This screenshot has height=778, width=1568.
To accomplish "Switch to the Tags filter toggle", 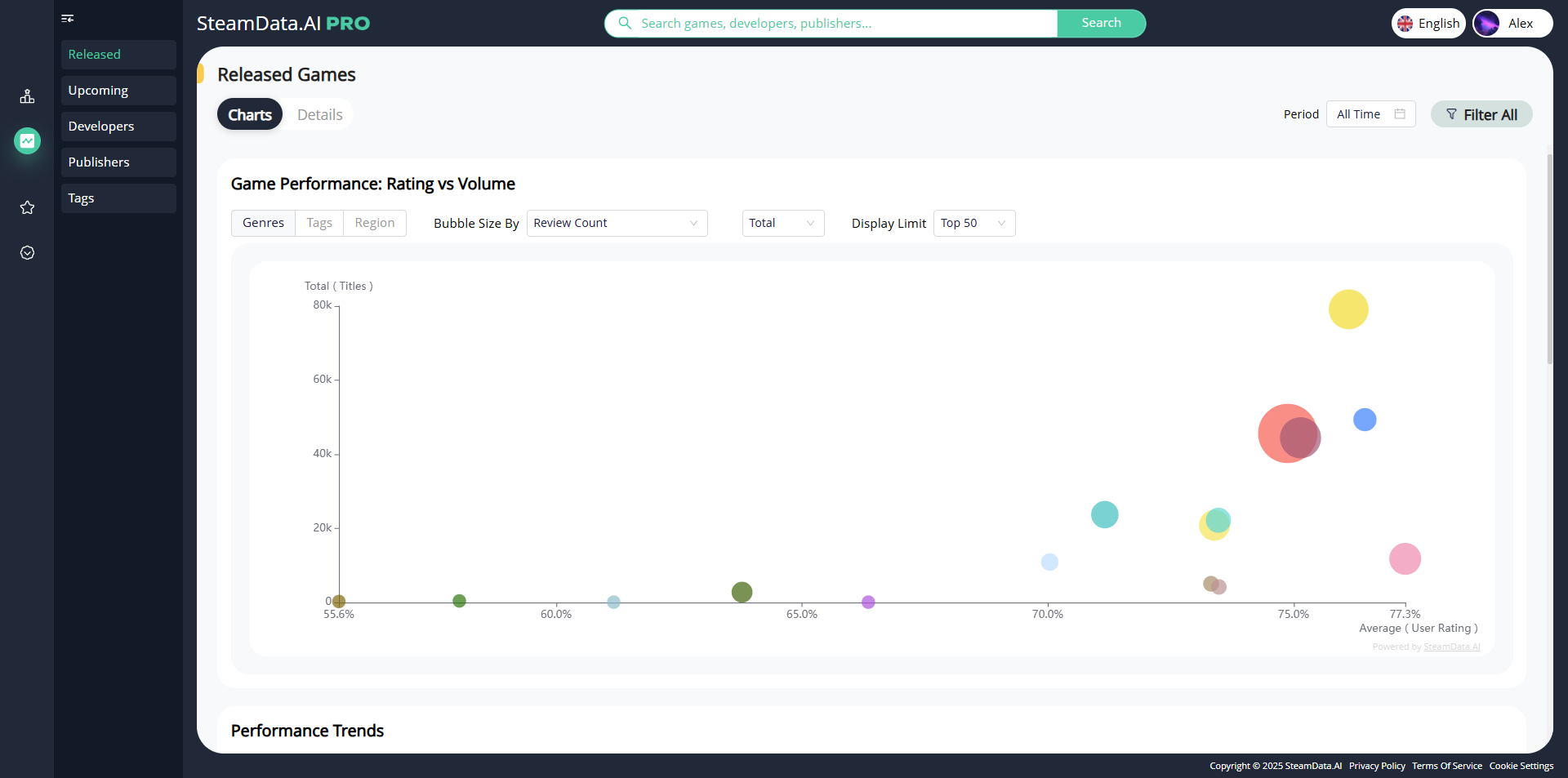I will [318, 222].
